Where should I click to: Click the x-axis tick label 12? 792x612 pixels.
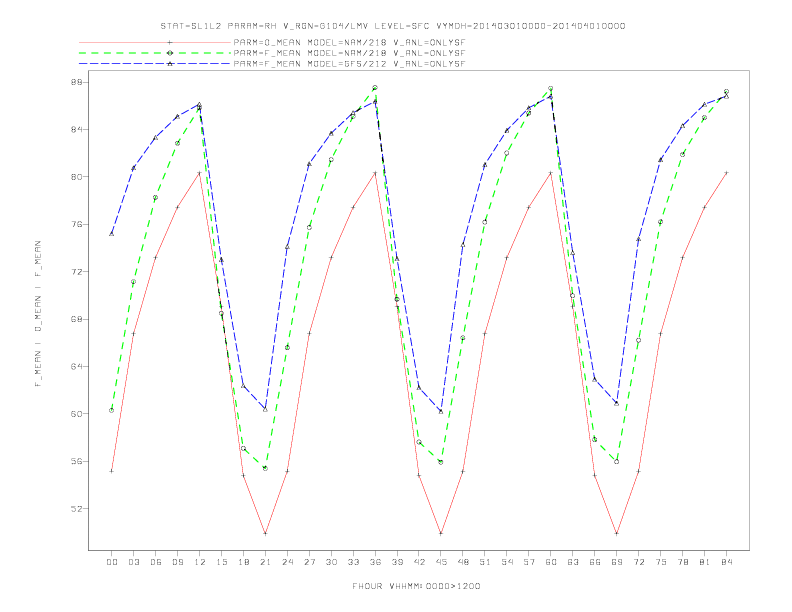pyautogui.click(x=200, y=562)
